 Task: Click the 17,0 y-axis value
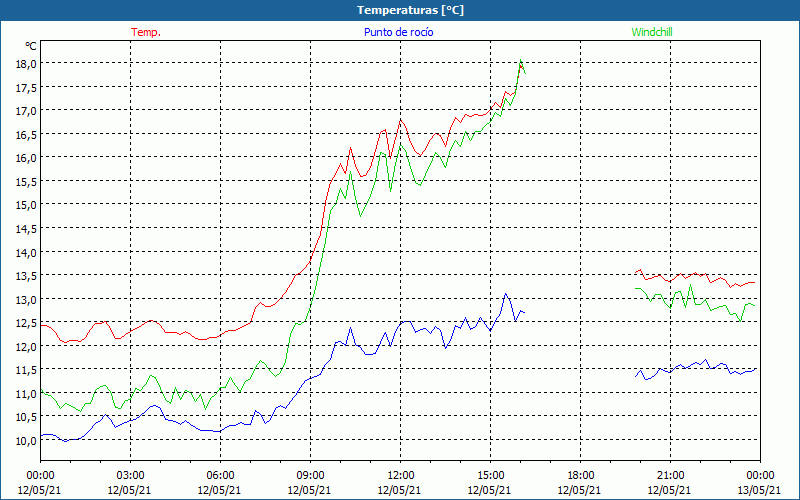(26, 111)
